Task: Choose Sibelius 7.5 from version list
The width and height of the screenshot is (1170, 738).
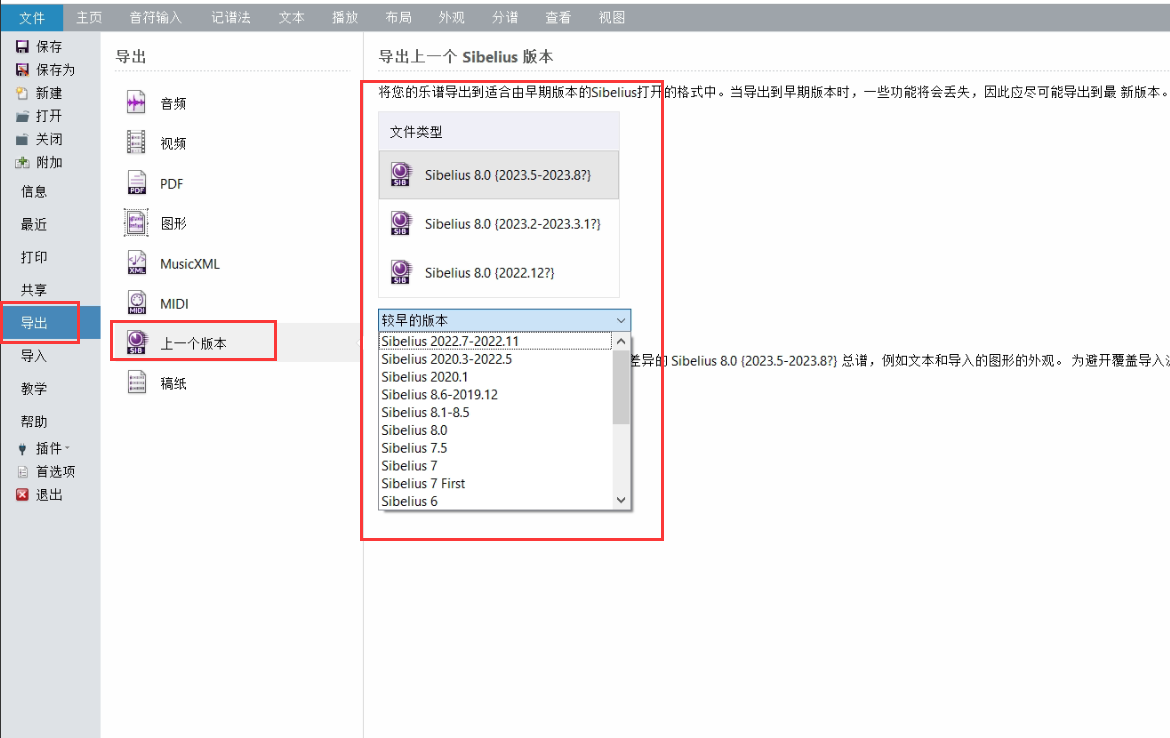Action: point(414,448)
